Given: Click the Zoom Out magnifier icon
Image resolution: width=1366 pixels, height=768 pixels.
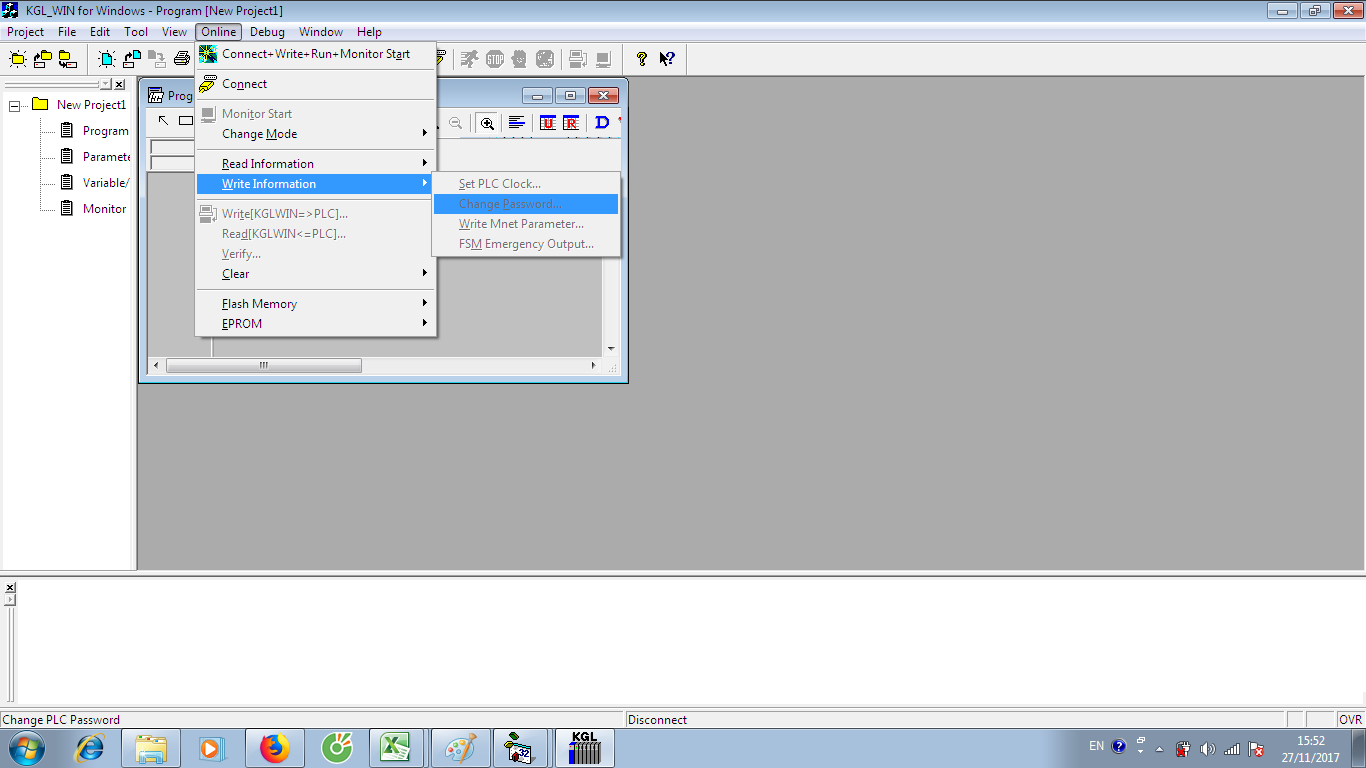Looking at the screenshot, I should coord(455,123).
